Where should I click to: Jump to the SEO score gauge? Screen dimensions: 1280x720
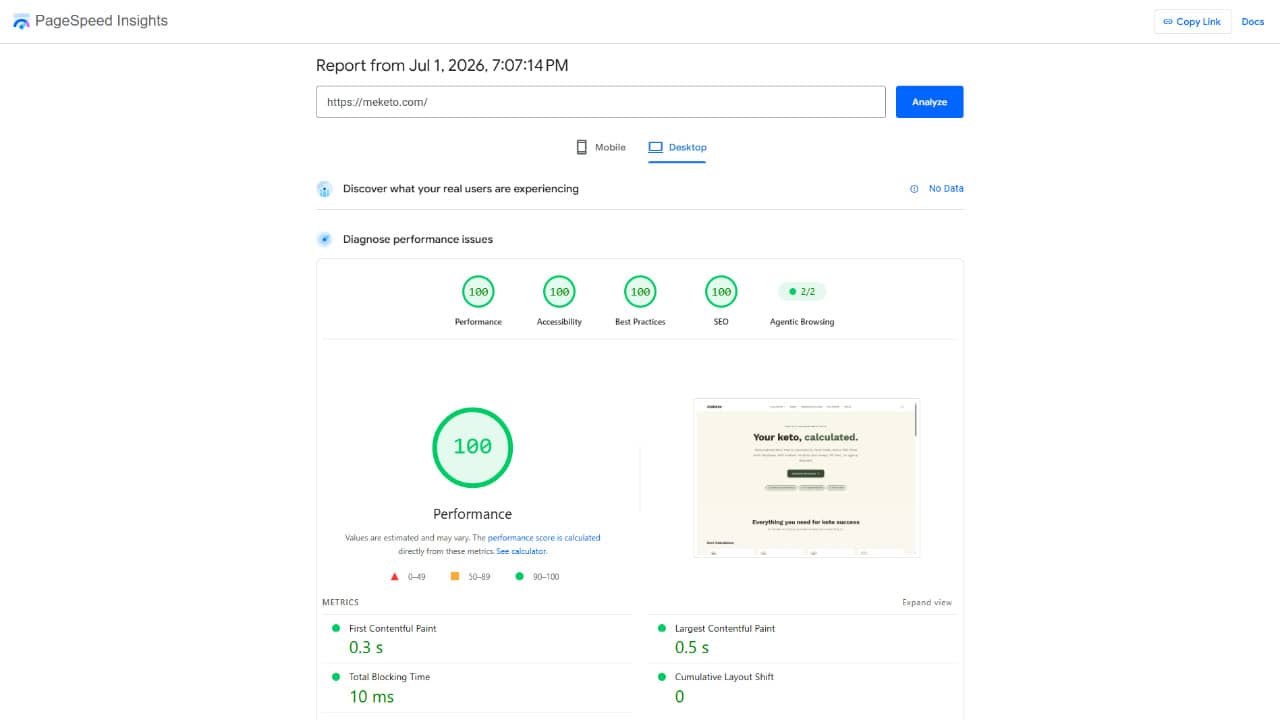721,292
